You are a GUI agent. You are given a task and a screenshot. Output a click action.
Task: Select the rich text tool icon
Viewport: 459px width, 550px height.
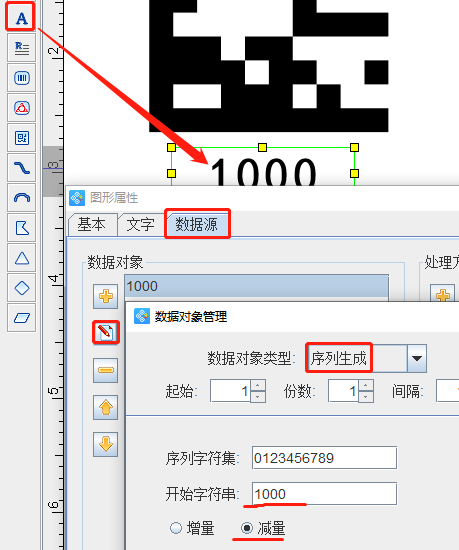[x=22, y=48]
